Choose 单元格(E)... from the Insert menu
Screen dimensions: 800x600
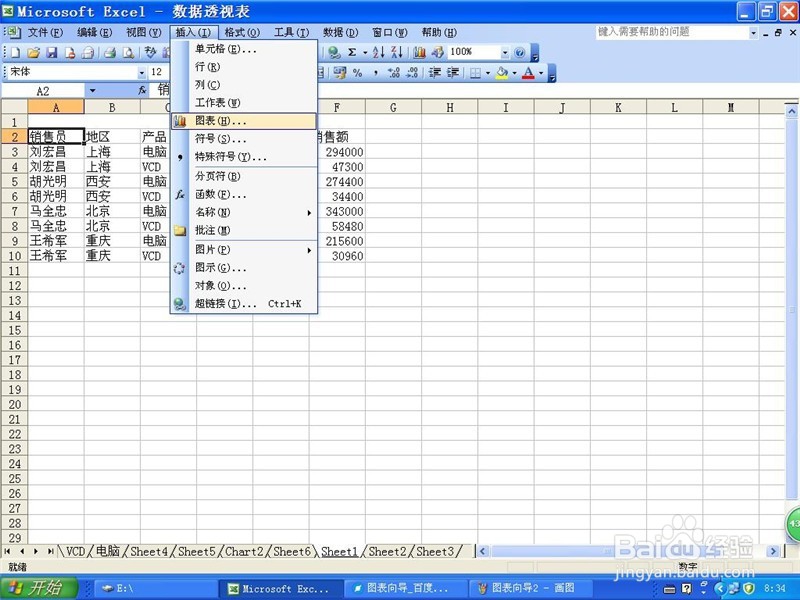[x=244, y=49]
